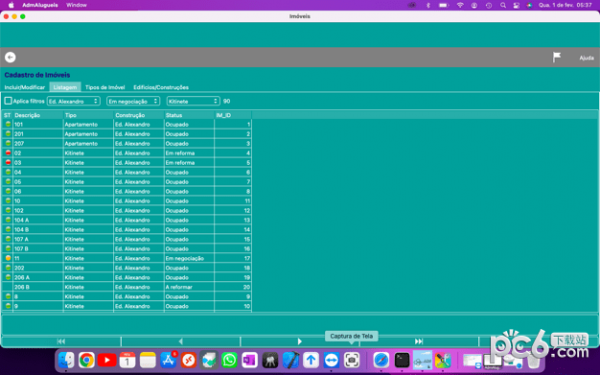Image resolution: width=600 pixels, height=375 pixels.
Task: Click red status icon of row 03
Action: (8, 162)
